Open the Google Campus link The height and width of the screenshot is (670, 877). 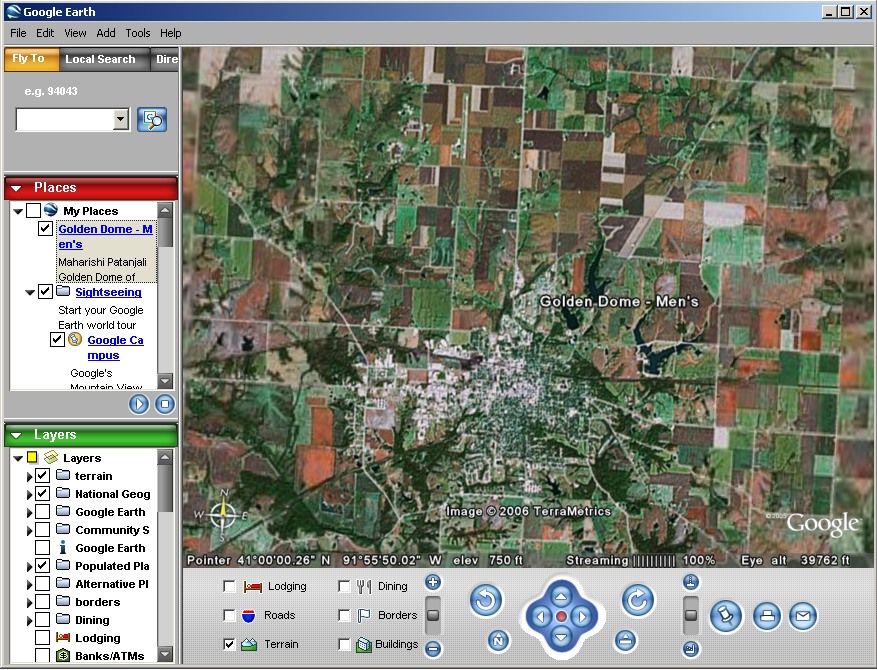[x=115, y=347]
